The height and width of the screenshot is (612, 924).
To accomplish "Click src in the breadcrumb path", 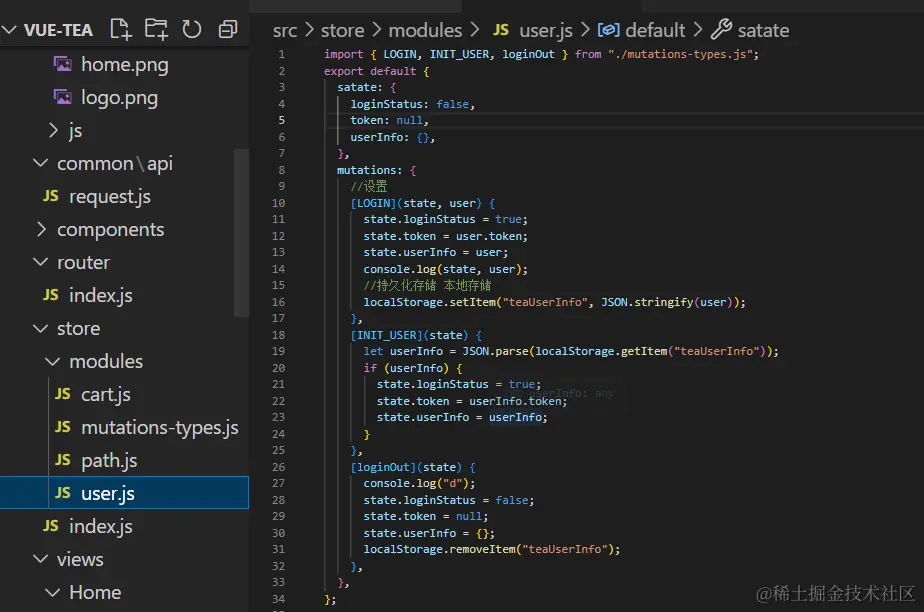I will point(285,31).
